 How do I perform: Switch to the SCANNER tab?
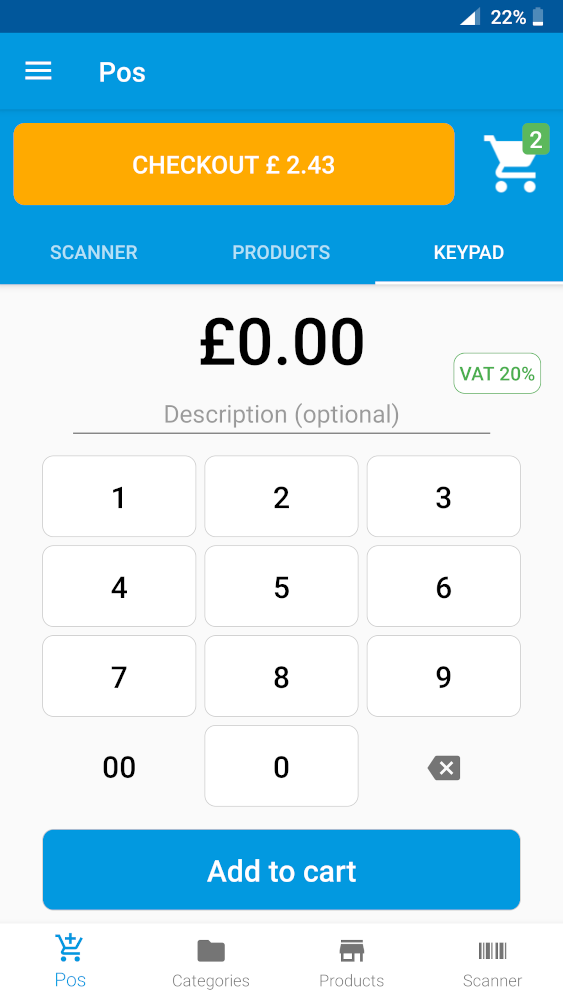pos(94,252)
